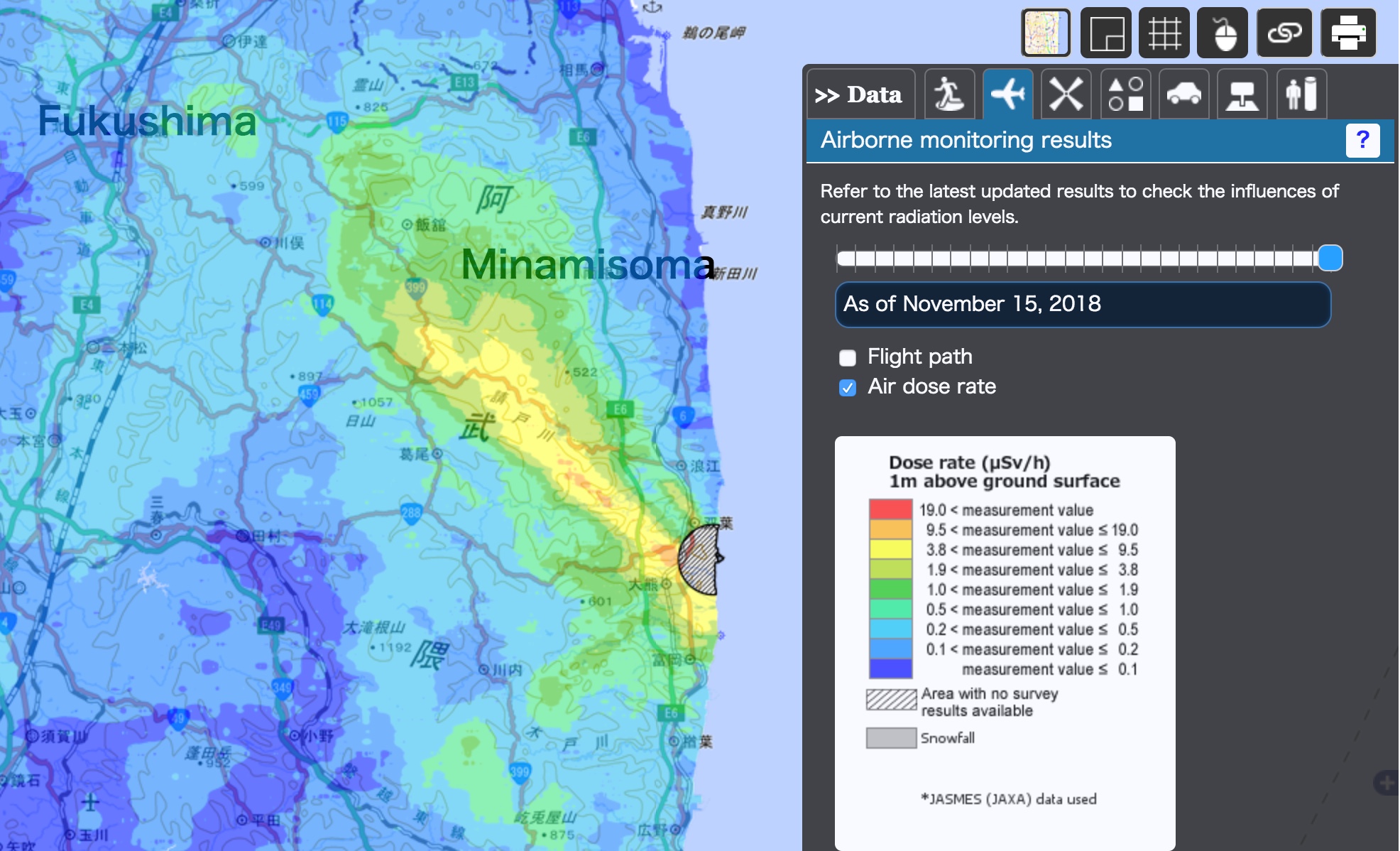Toggle the grid overlay icon
The height and width of the screenshot is (851, 1400).
click(x=1164, y=33)
